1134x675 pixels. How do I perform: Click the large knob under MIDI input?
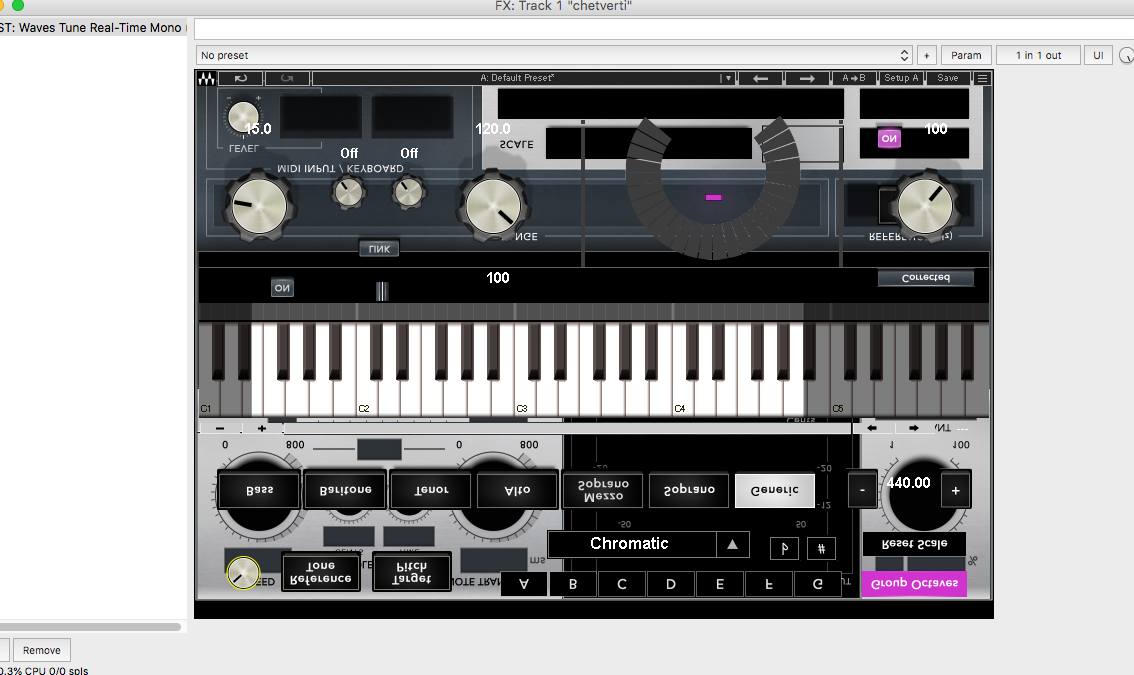[x=258, y=205]
